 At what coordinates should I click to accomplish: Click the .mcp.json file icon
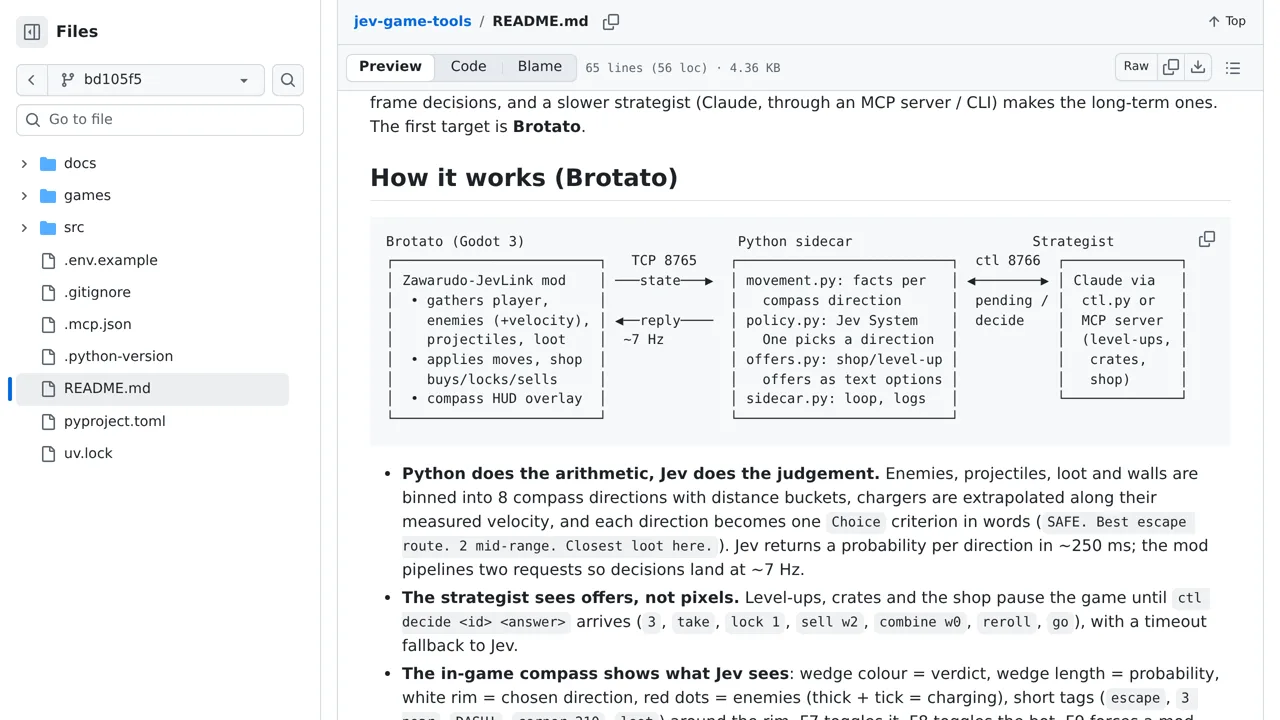click(48, 325)
